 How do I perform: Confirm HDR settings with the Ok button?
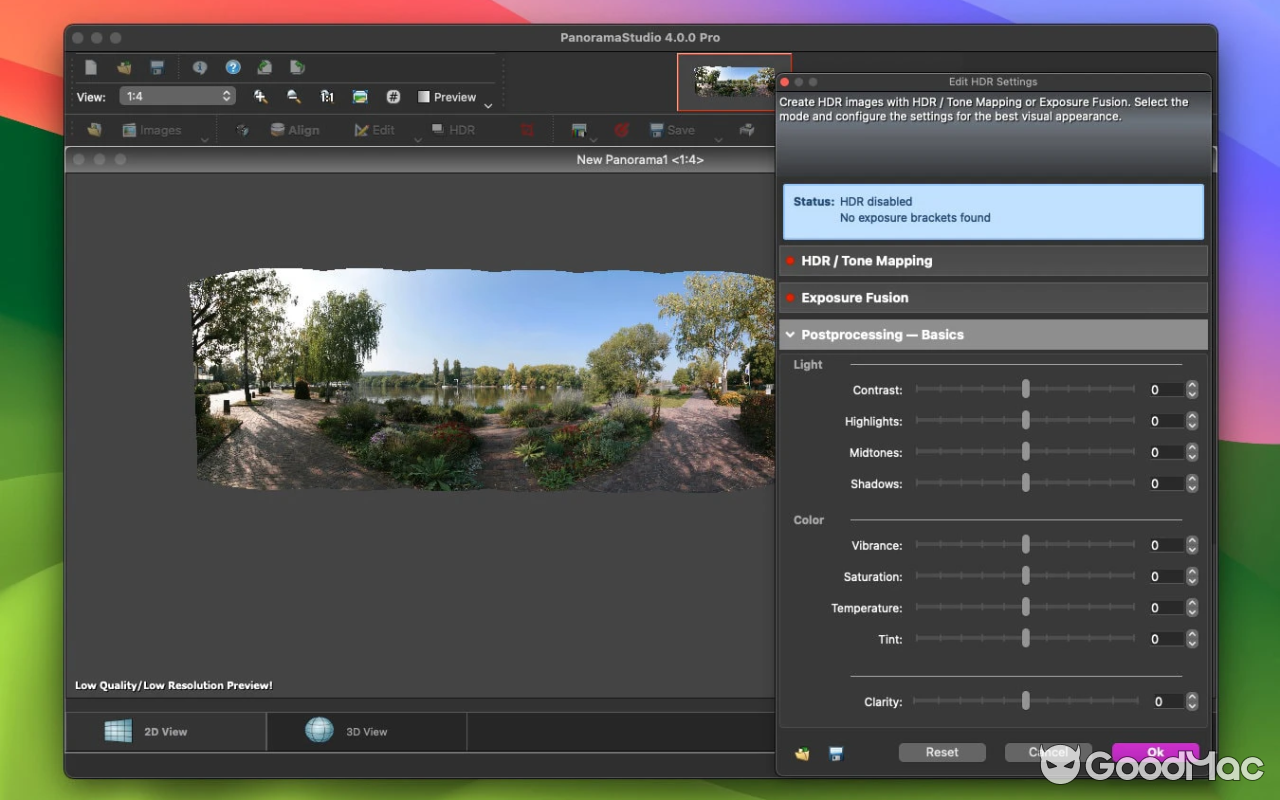point(1155,751)
